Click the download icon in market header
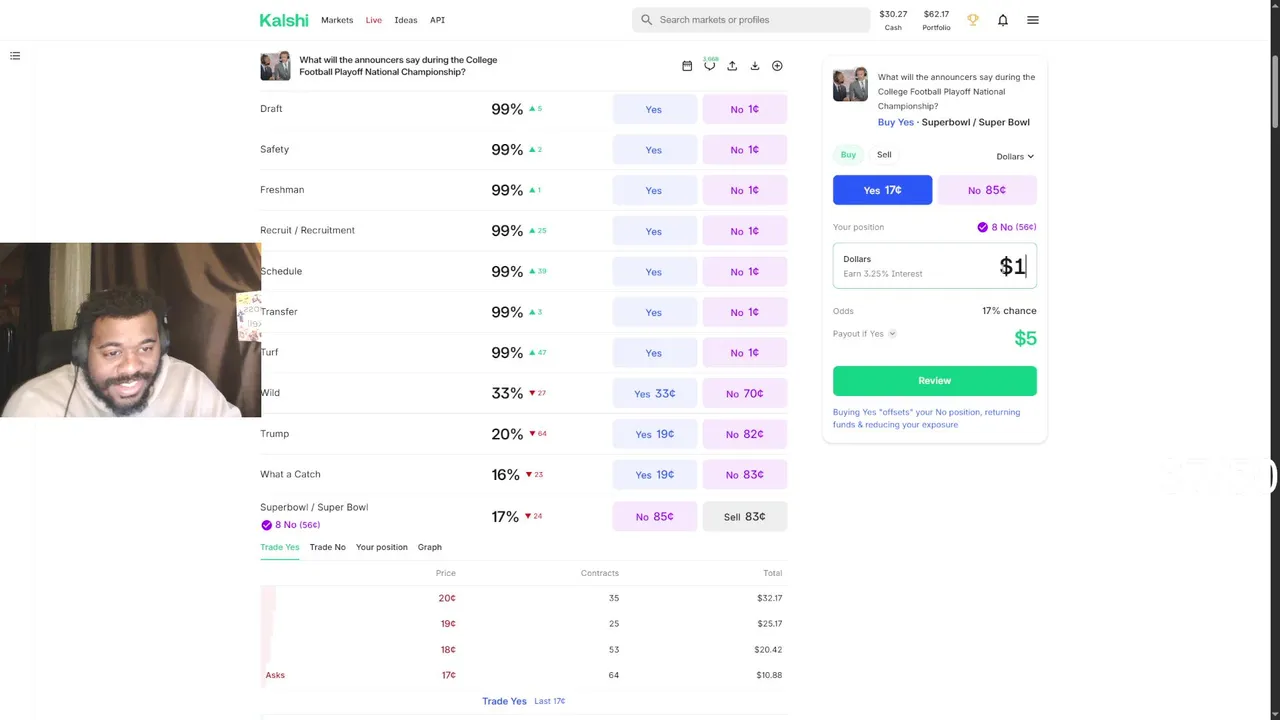 point(755,66)
